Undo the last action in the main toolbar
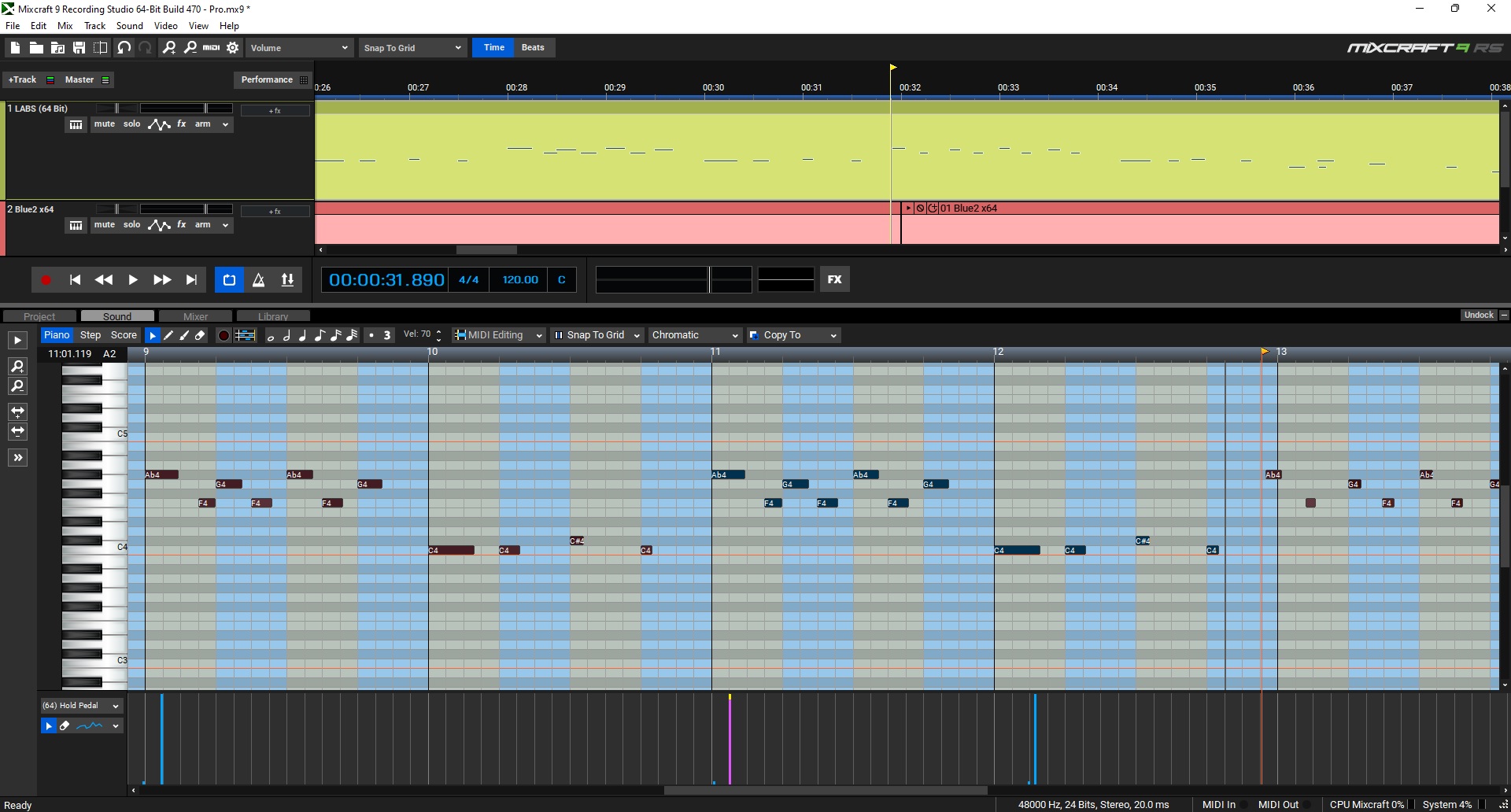The image size is (1511, 812). click(124, 48)
